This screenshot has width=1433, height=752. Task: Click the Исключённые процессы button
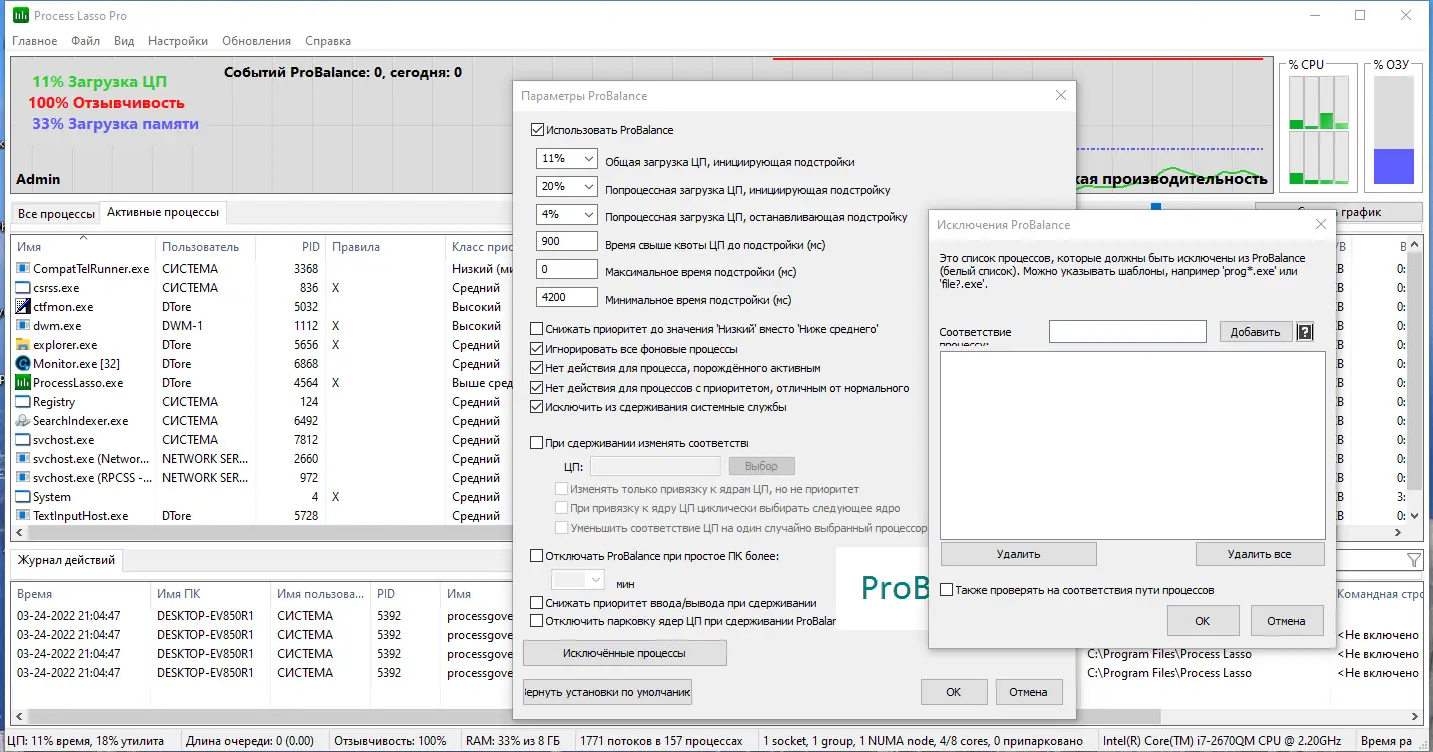625,653
